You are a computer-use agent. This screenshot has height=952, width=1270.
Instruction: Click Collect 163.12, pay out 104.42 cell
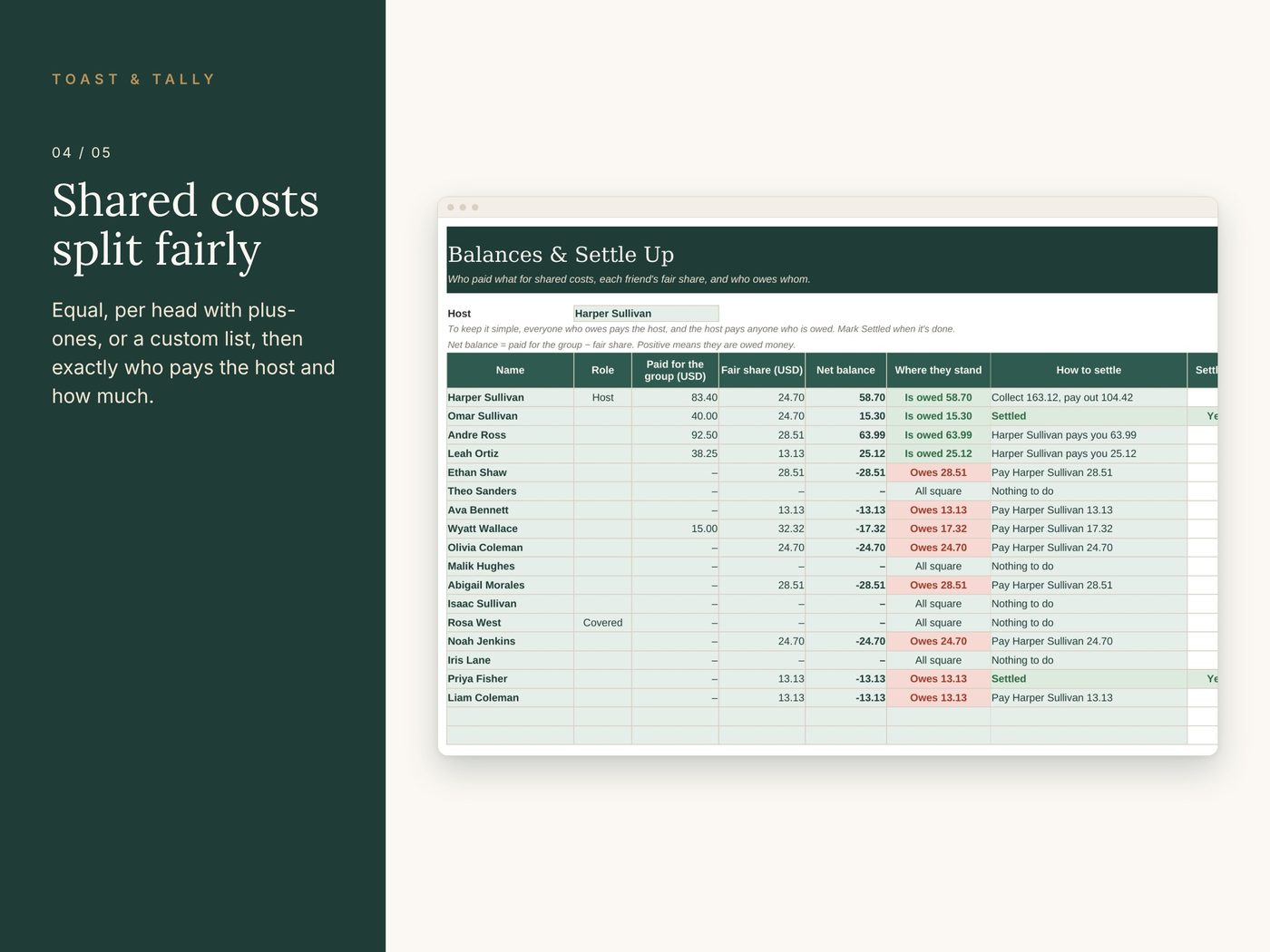pyautogui.click(x=1089, y=398)
